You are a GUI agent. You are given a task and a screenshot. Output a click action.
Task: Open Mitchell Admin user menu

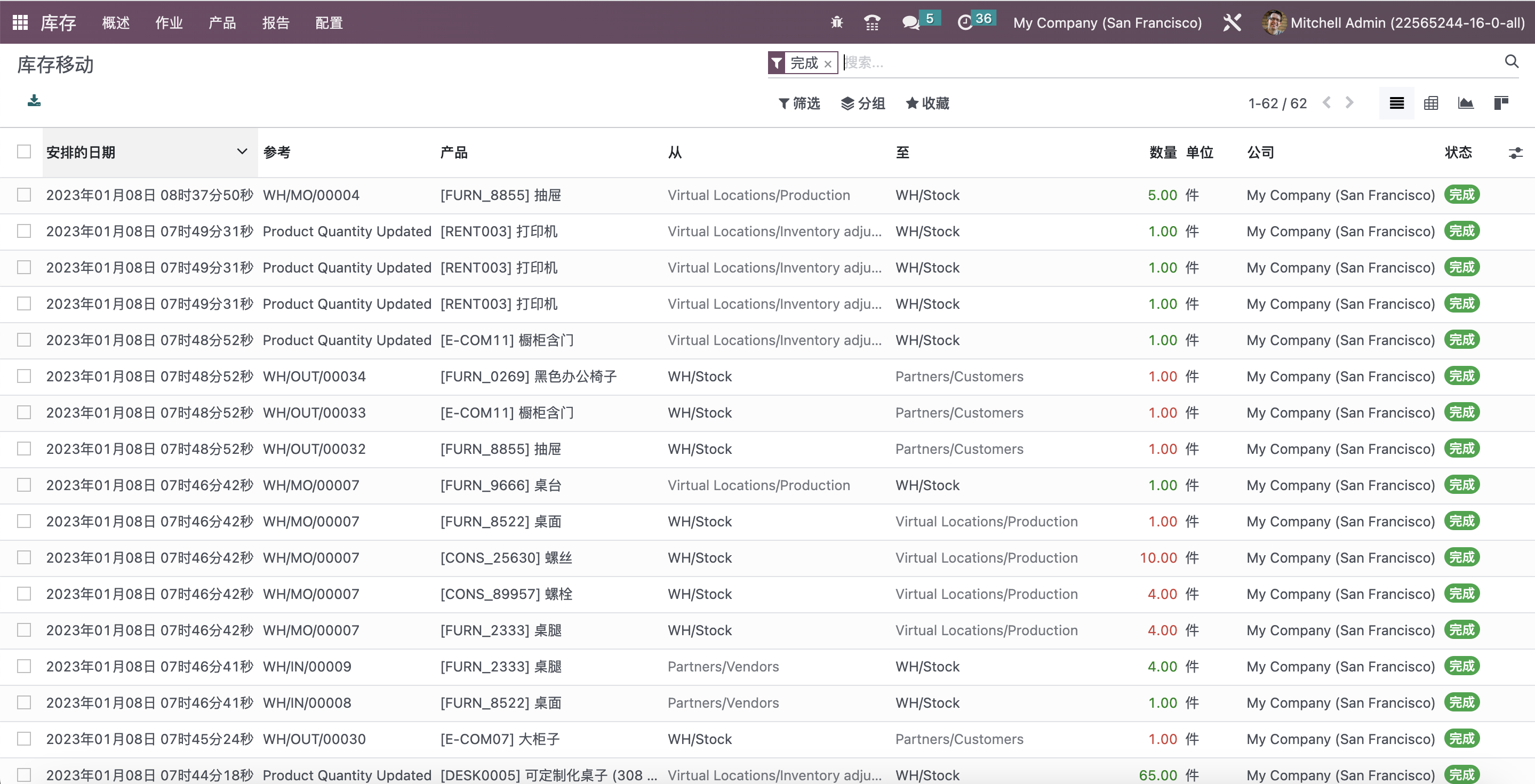(1393, 22)
